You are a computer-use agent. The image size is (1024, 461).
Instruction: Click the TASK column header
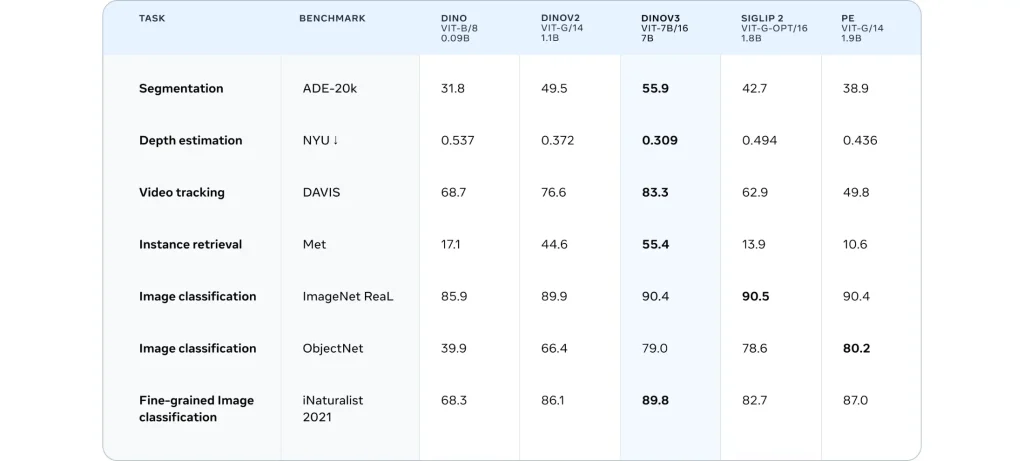click(x=152, y=19)
